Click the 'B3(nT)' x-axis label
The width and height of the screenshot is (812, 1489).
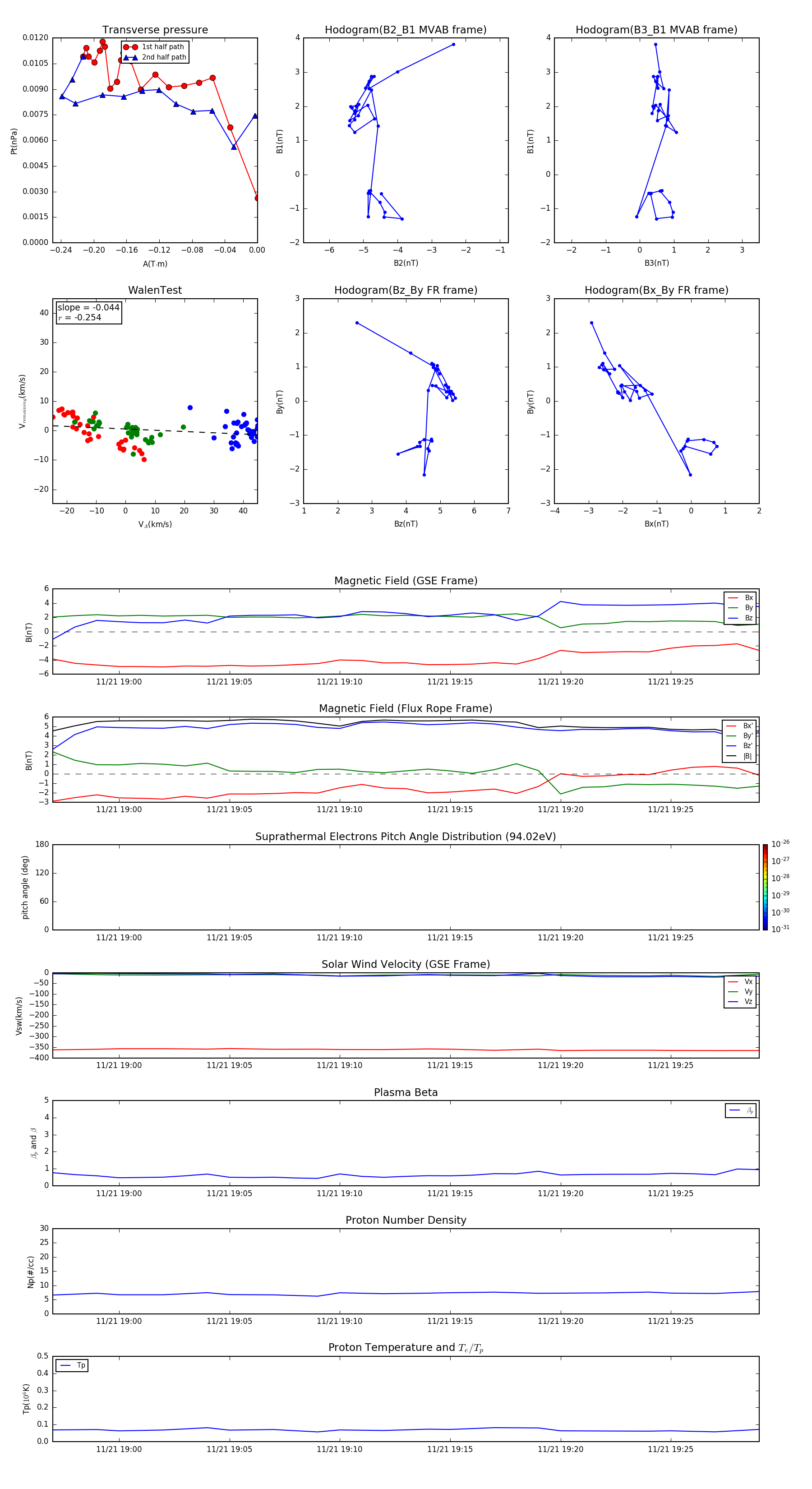tap(656, 264)
